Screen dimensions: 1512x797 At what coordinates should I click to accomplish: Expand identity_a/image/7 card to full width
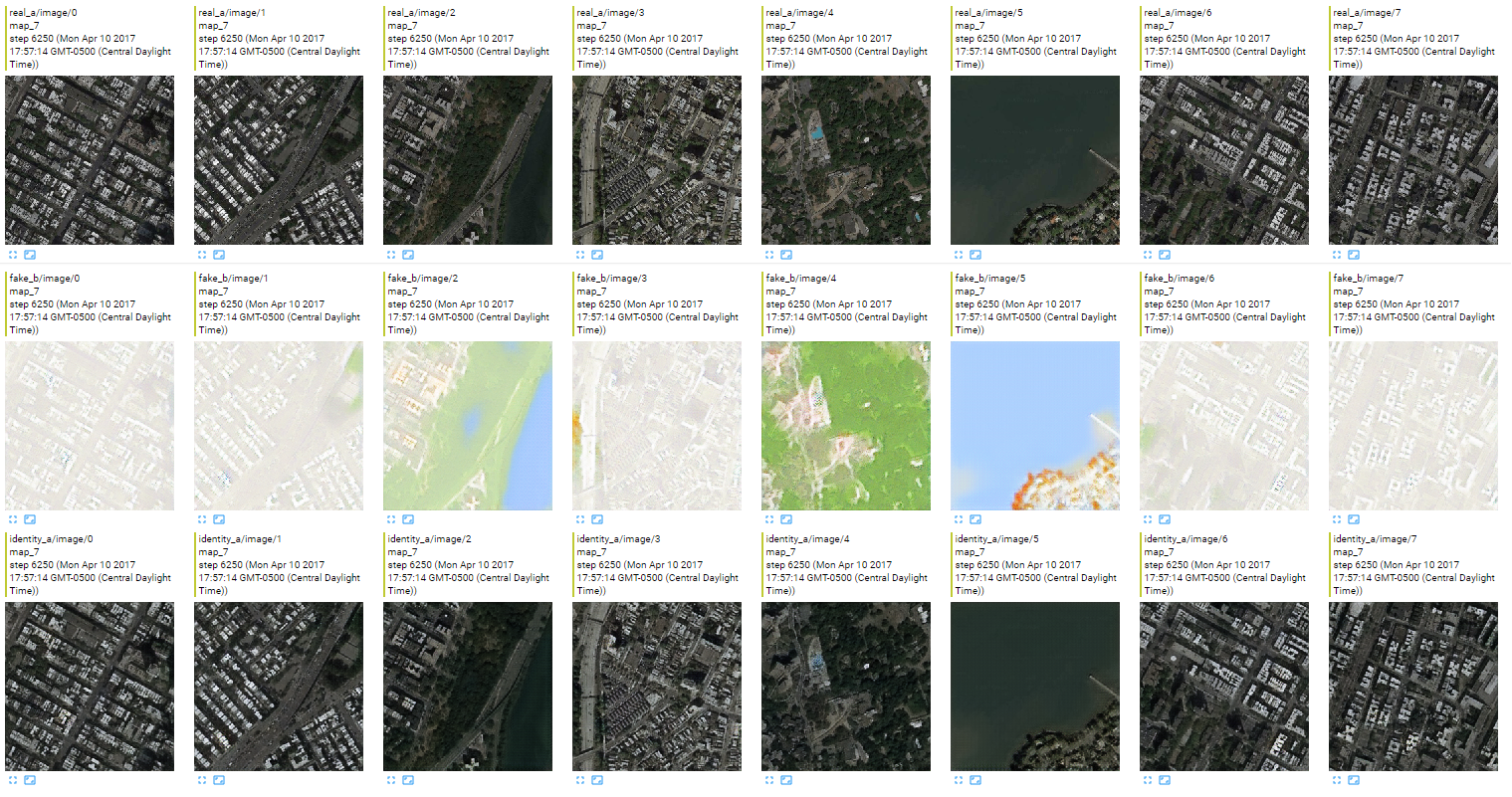[1337, 780]
